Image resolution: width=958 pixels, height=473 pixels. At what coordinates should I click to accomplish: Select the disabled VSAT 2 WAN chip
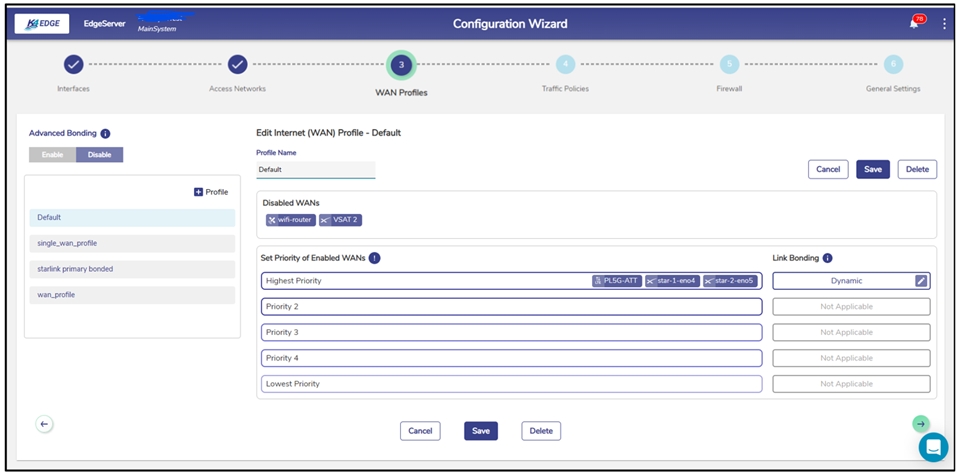[339, 219]
